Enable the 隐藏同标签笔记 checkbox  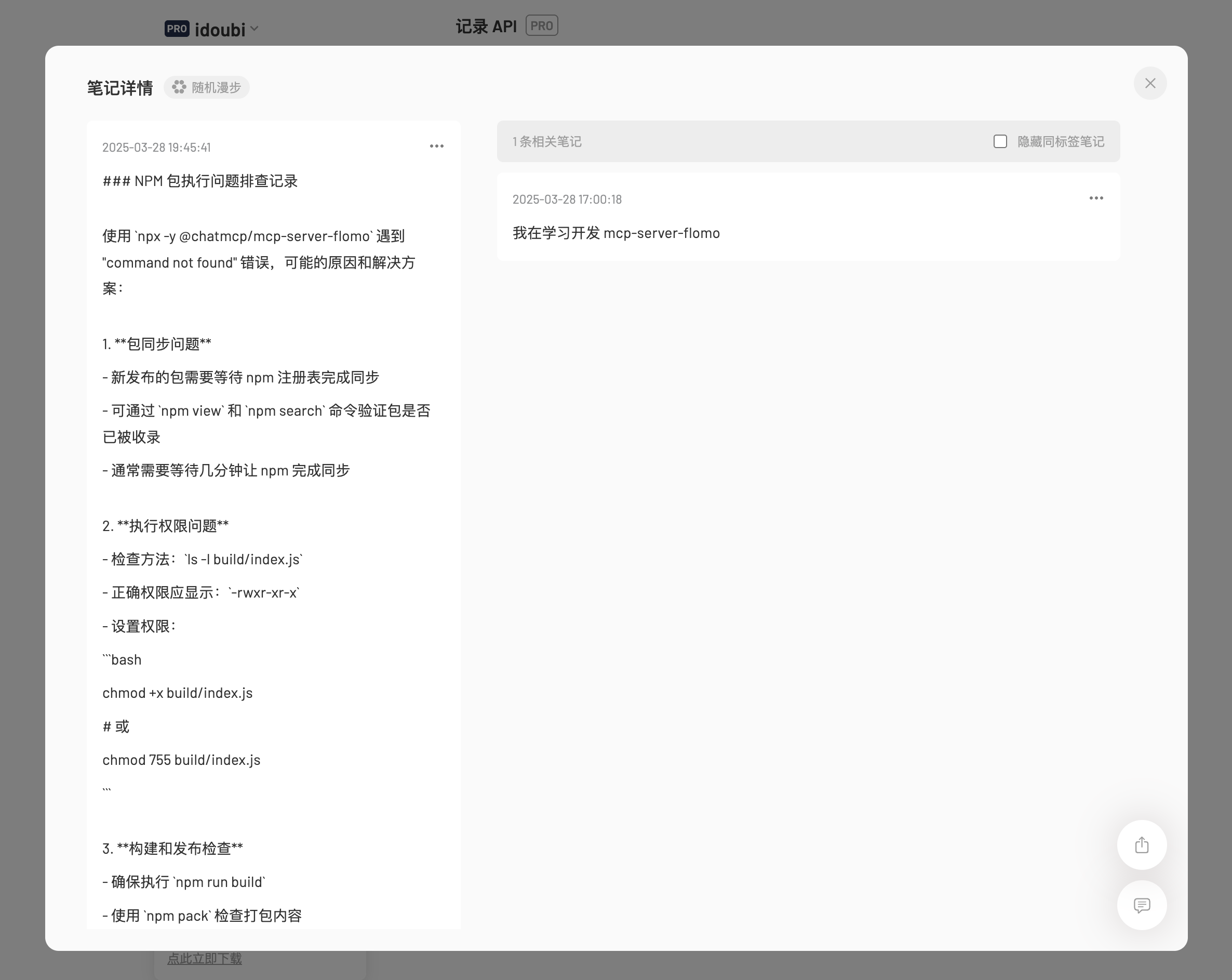point(1000,141)
